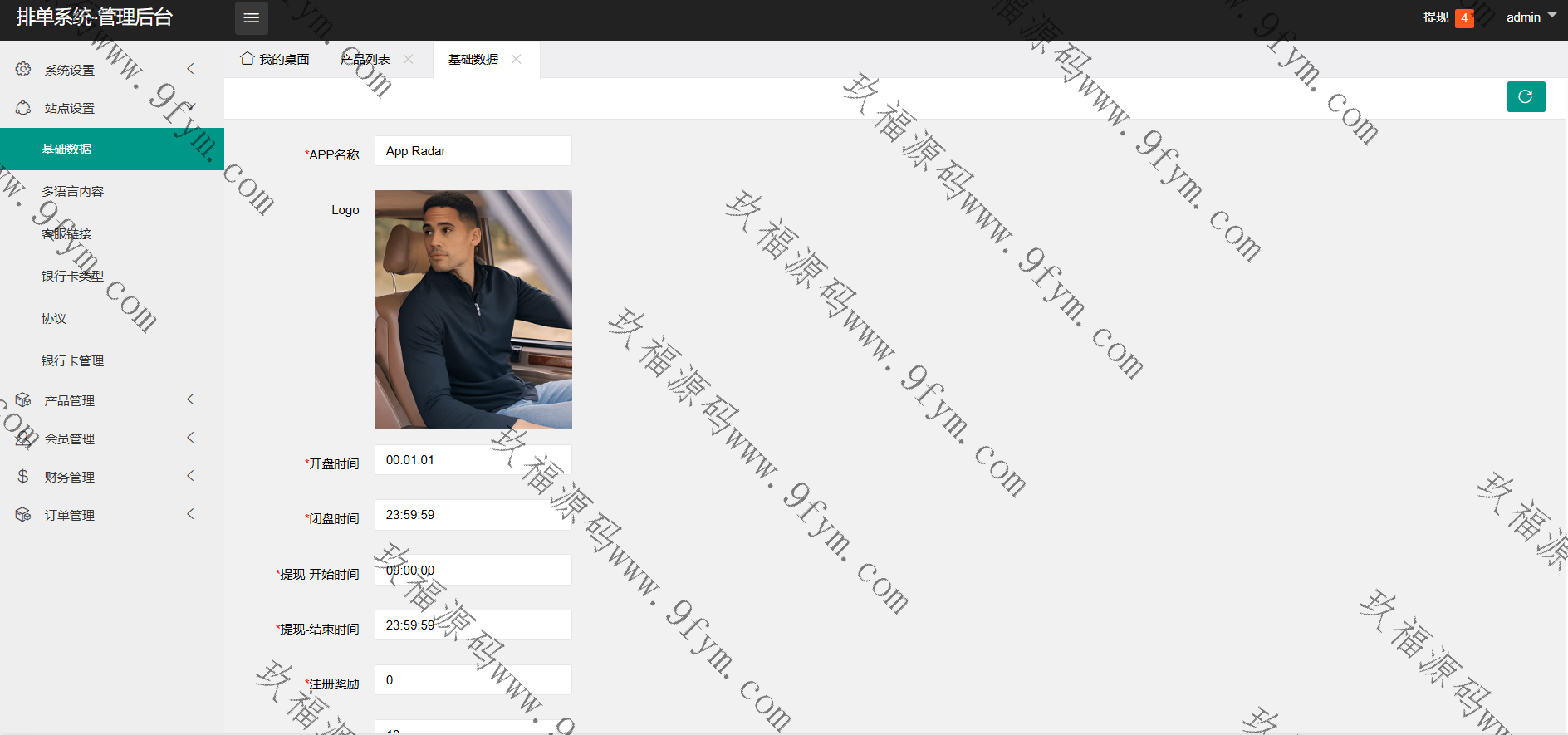1568x735 pixels.
Task: Click the green refresh button
Action: 1526,96
